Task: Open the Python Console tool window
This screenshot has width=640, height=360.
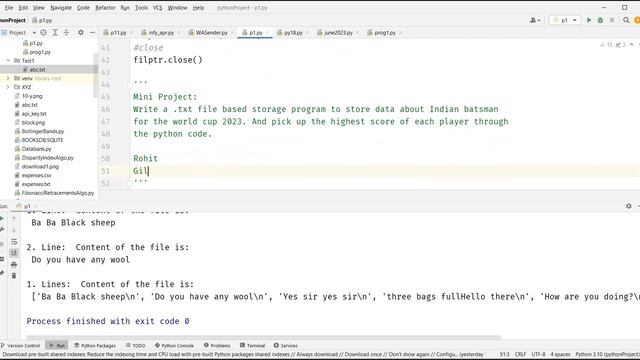Action: pyautogui.click(x=174, y=345)
